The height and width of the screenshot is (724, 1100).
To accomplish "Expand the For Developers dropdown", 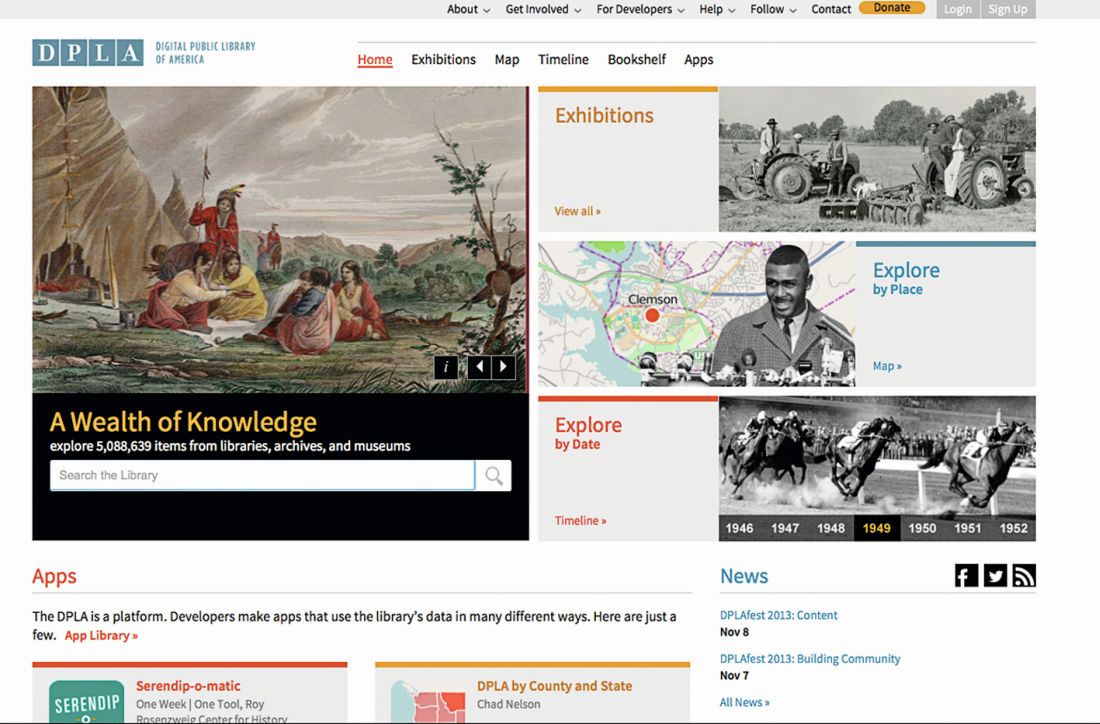I will (x=640, y=9).
